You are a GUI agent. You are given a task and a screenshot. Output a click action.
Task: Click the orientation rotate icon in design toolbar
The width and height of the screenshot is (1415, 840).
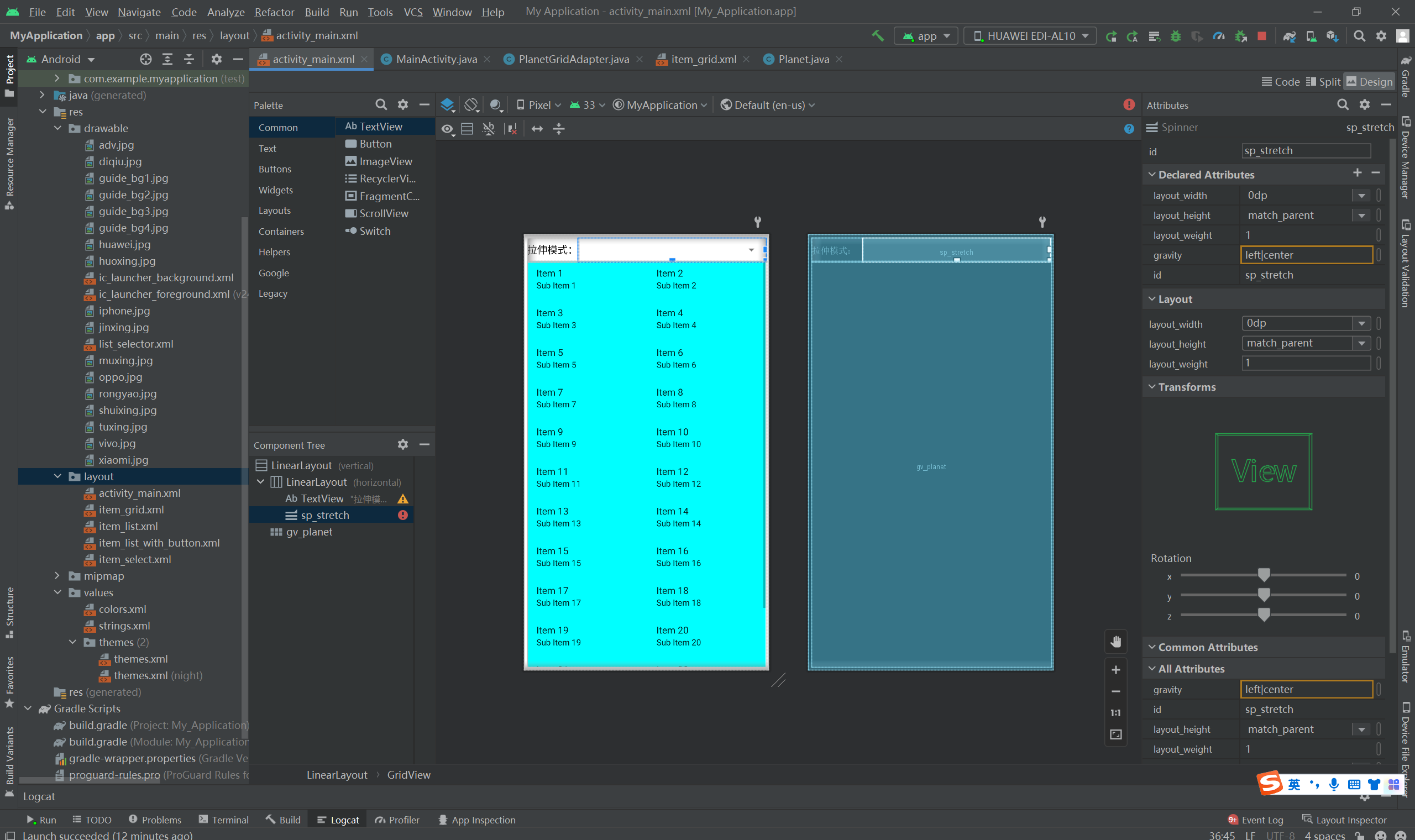click(471, 104)
